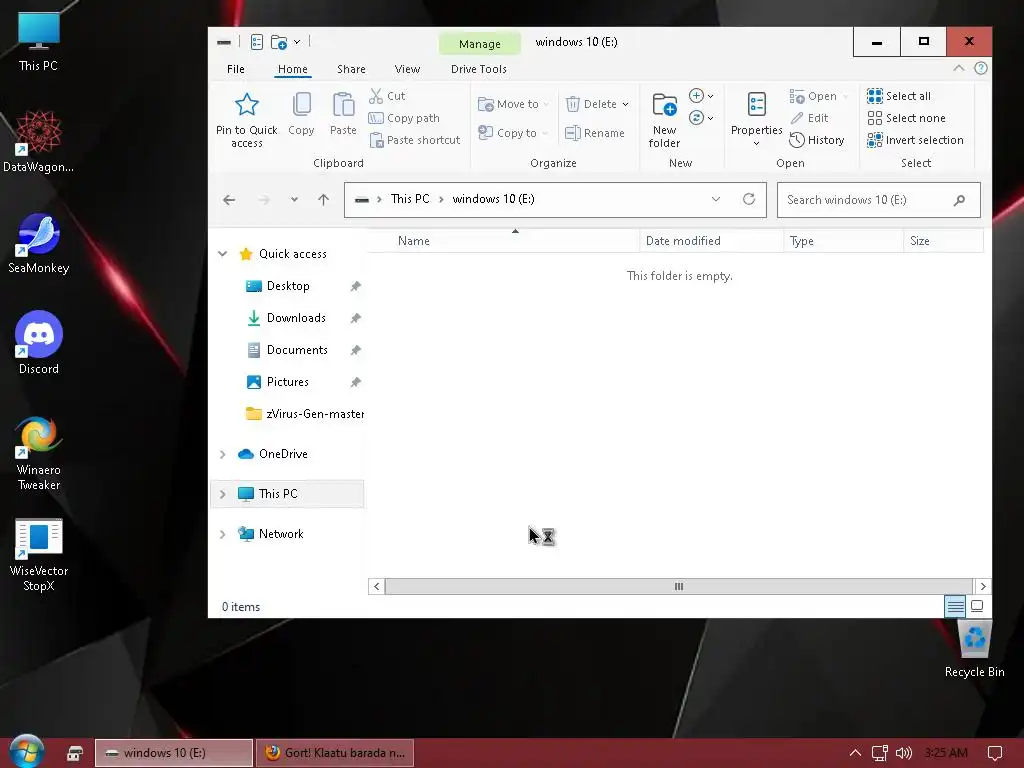Click the taskbar volume icon

[903, 753]
